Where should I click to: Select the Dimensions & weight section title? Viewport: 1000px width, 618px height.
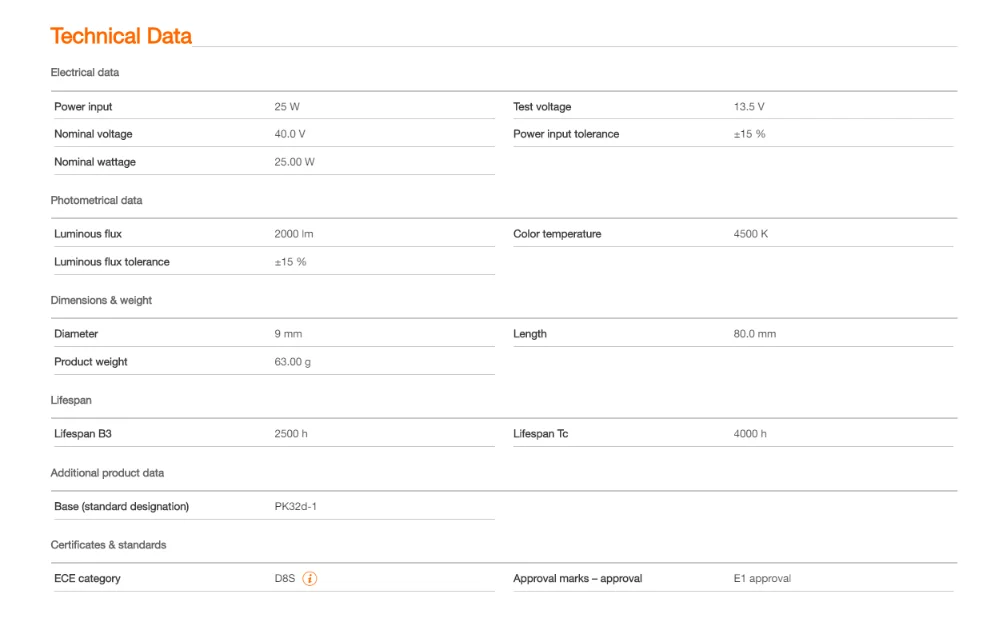pyautogui.click(x=101, y=300)
